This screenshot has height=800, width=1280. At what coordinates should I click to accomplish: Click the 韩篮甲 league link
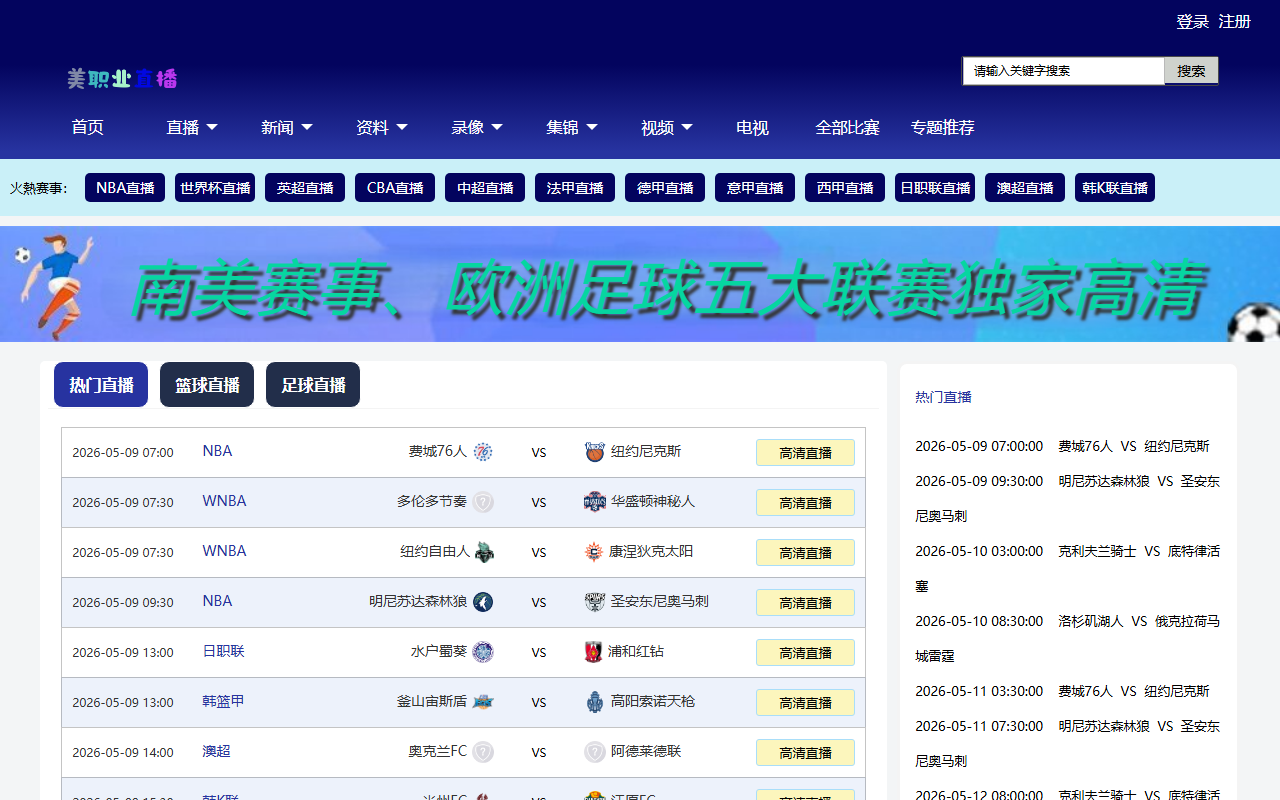tap(223, 701)
